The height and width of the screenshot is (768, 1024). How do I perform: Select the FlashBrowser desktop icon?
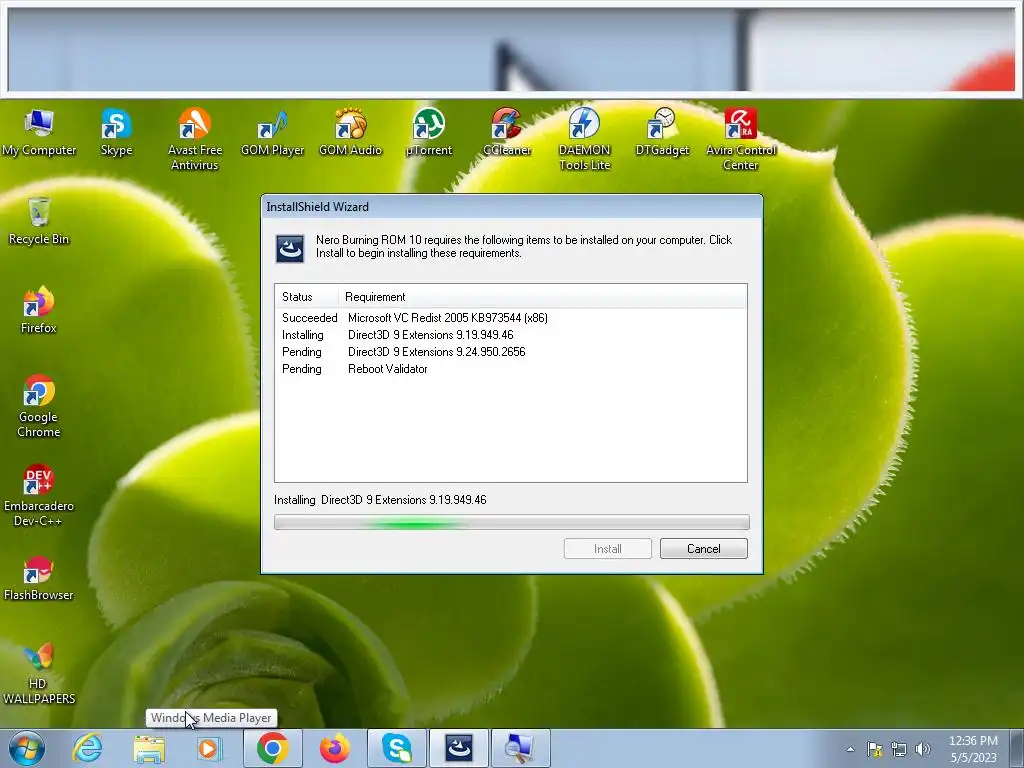pos(39,579)
